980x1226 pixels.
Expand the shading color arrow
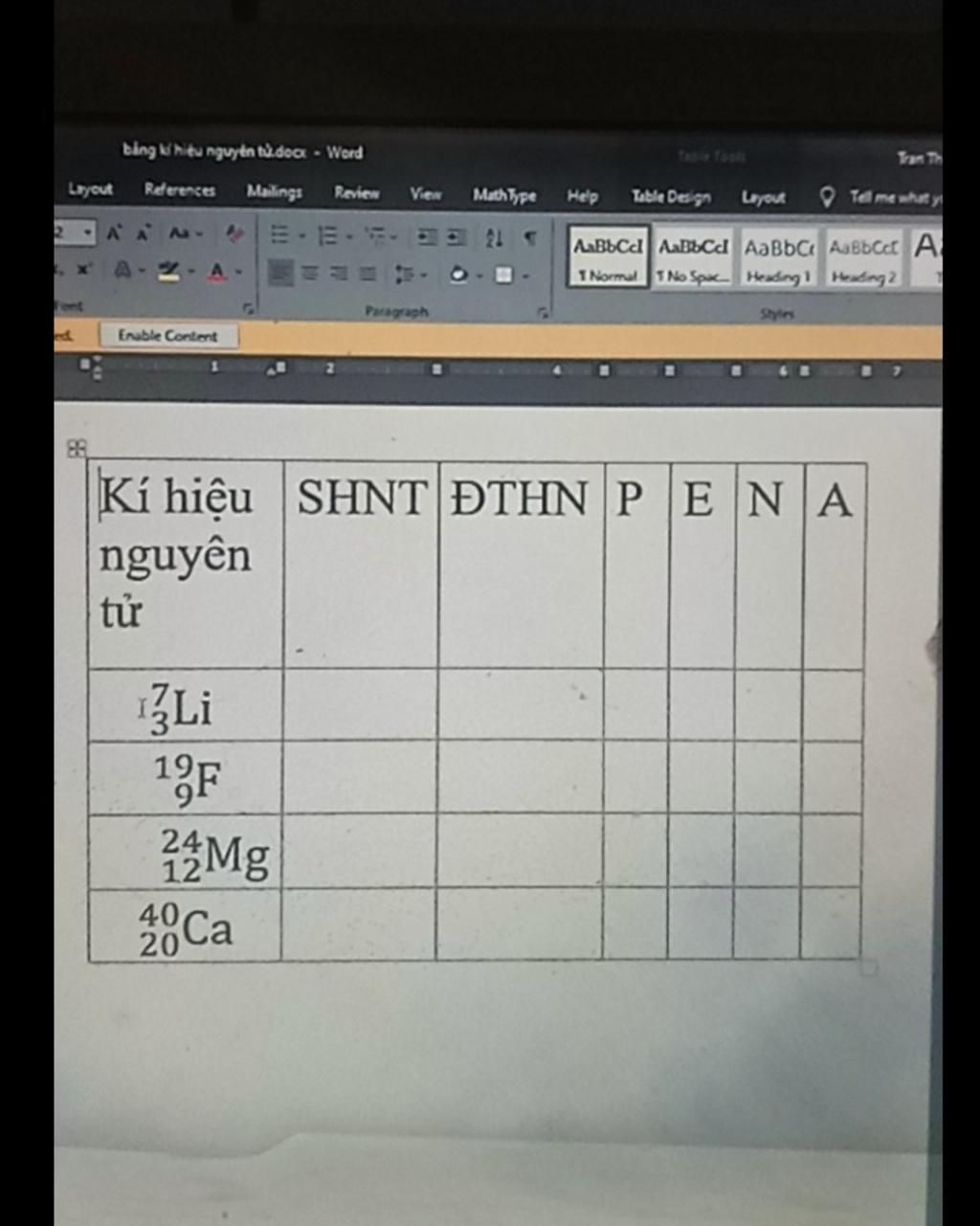click(x=479, y=277)
